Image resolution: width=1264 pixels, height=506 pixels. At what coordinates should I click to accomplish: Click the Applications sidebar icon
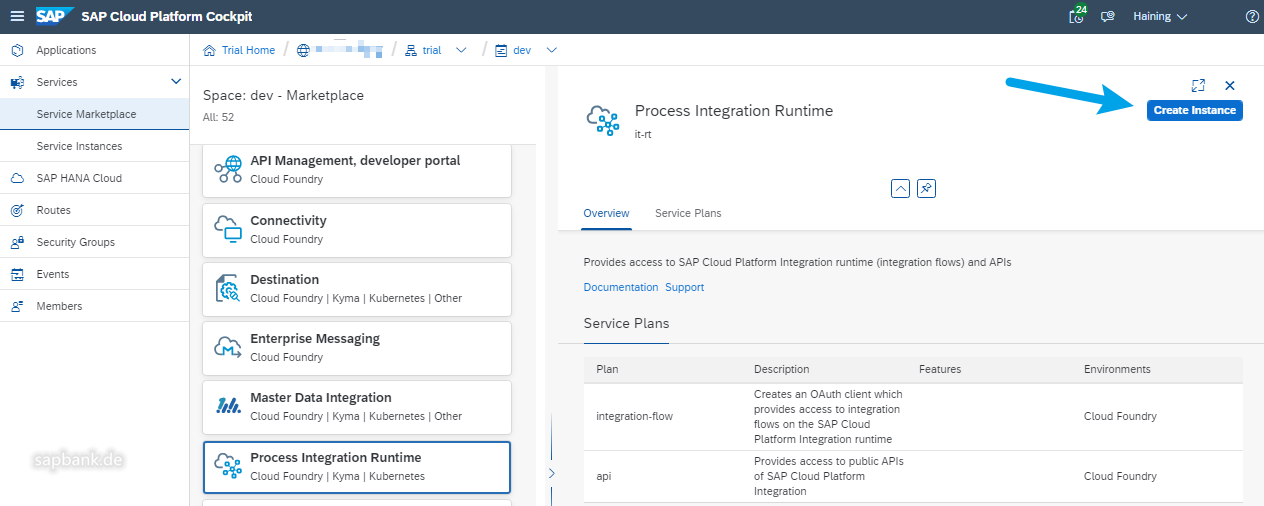17,50
